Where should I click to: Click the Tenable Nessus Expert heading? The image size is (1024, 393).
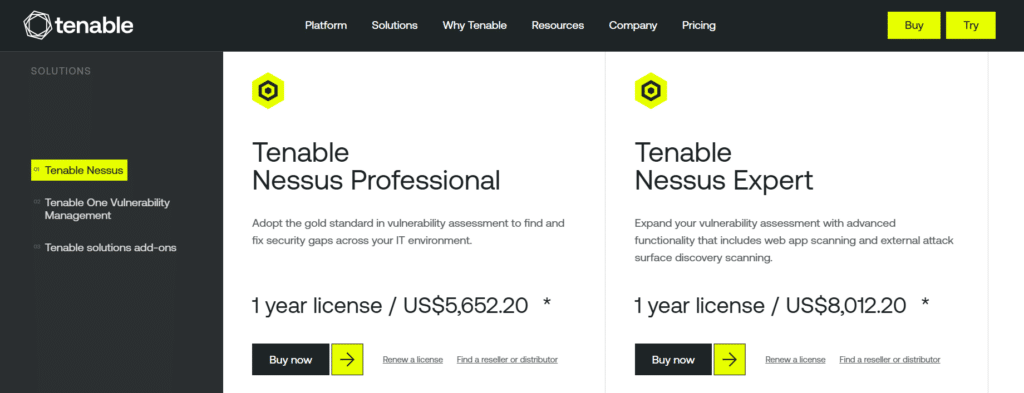tap(724, 166)
